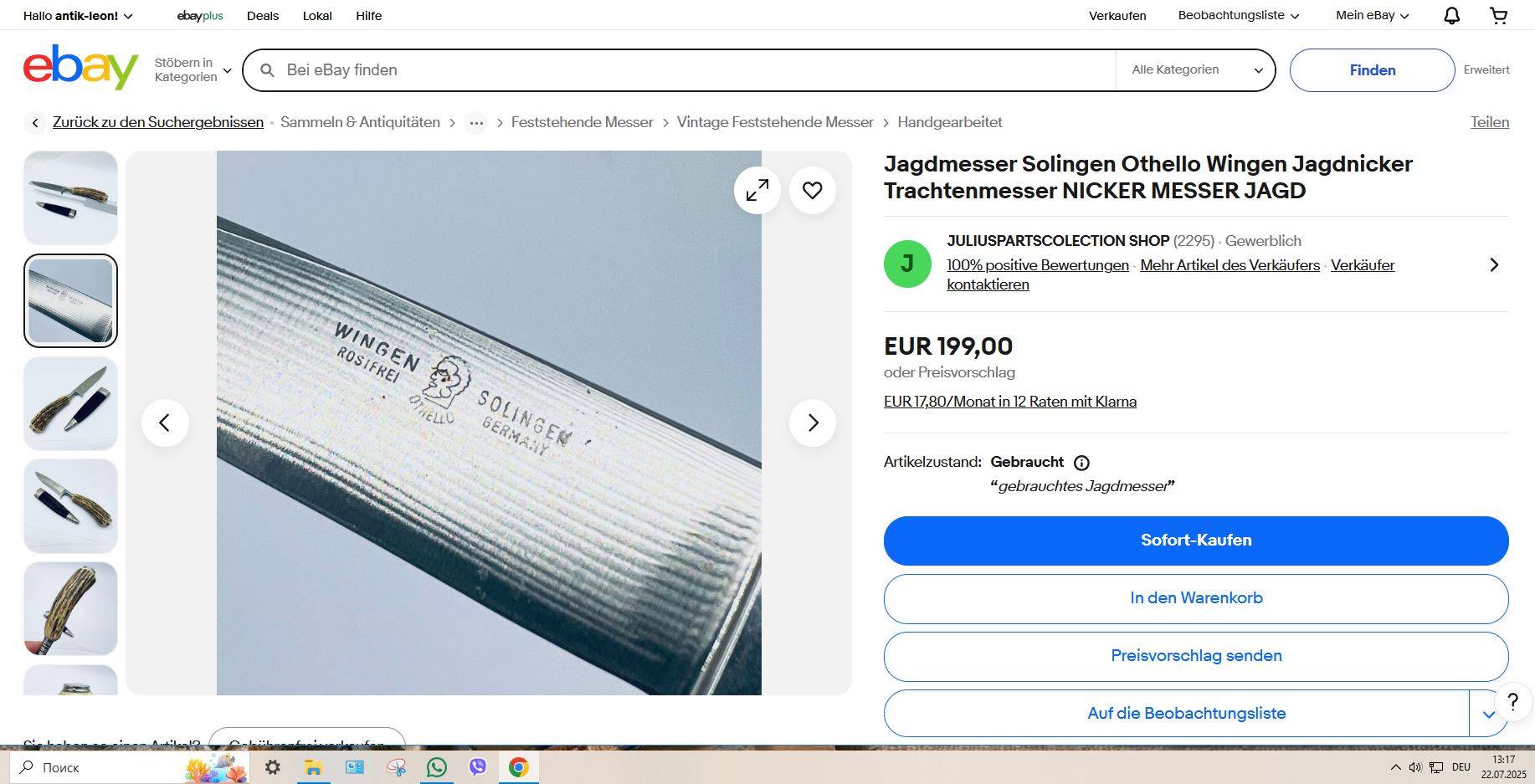Select the stag handle close-up thumbnail
The image size is (1535, 784).
(x=70, y=608)
